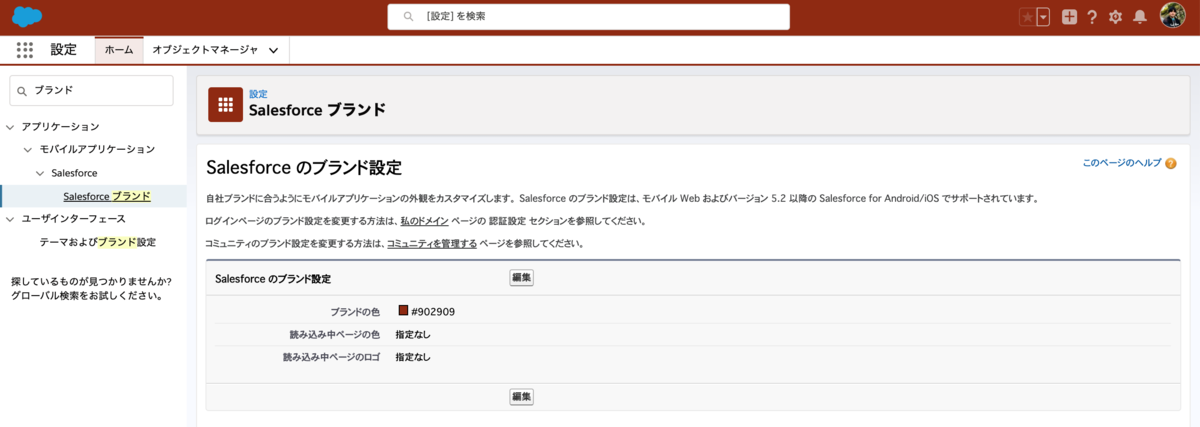Open the global actions plus icon
The image size is (1200, 427).
coord(1069,17)
